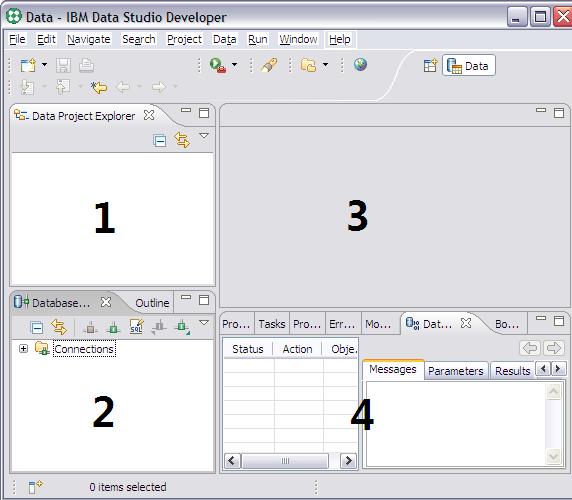
Task: Open the Data menu
Action: pos(225,39)
